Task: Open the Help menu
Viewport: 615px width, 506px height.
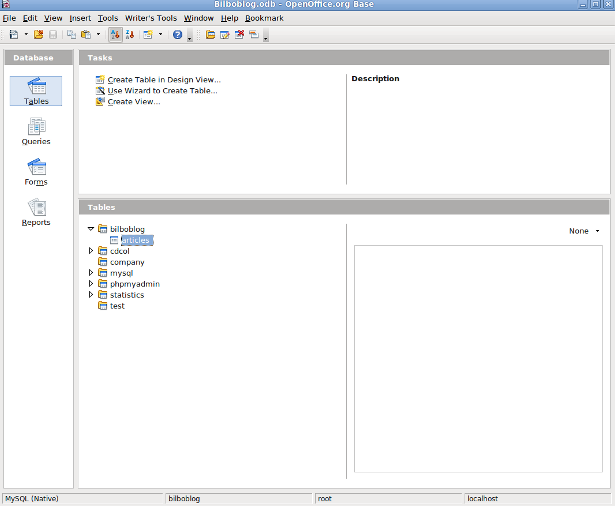Action: [x=229, y=18]
